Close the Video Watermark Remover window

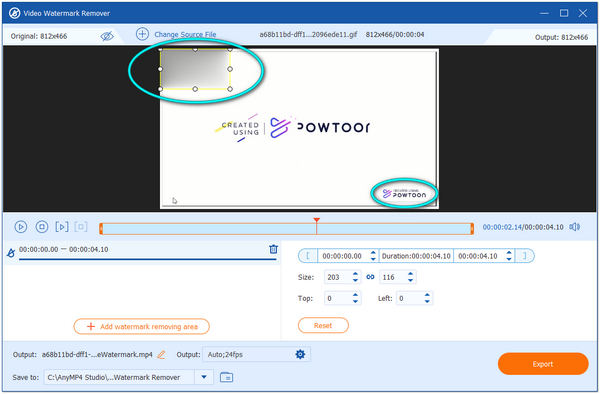[x=583, y=13]
